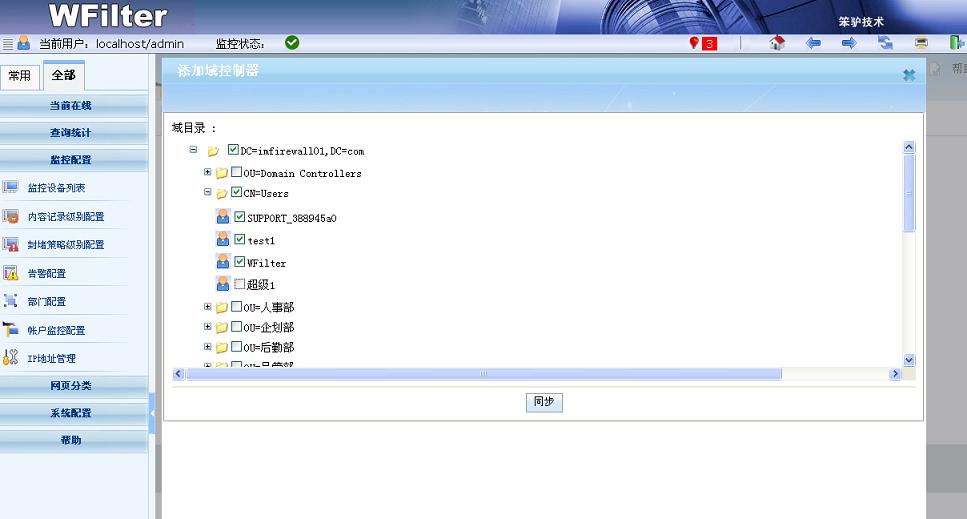The height and width of the screenshot is (519, 967).
Task: Click the 同步 button
Action: 543,402
